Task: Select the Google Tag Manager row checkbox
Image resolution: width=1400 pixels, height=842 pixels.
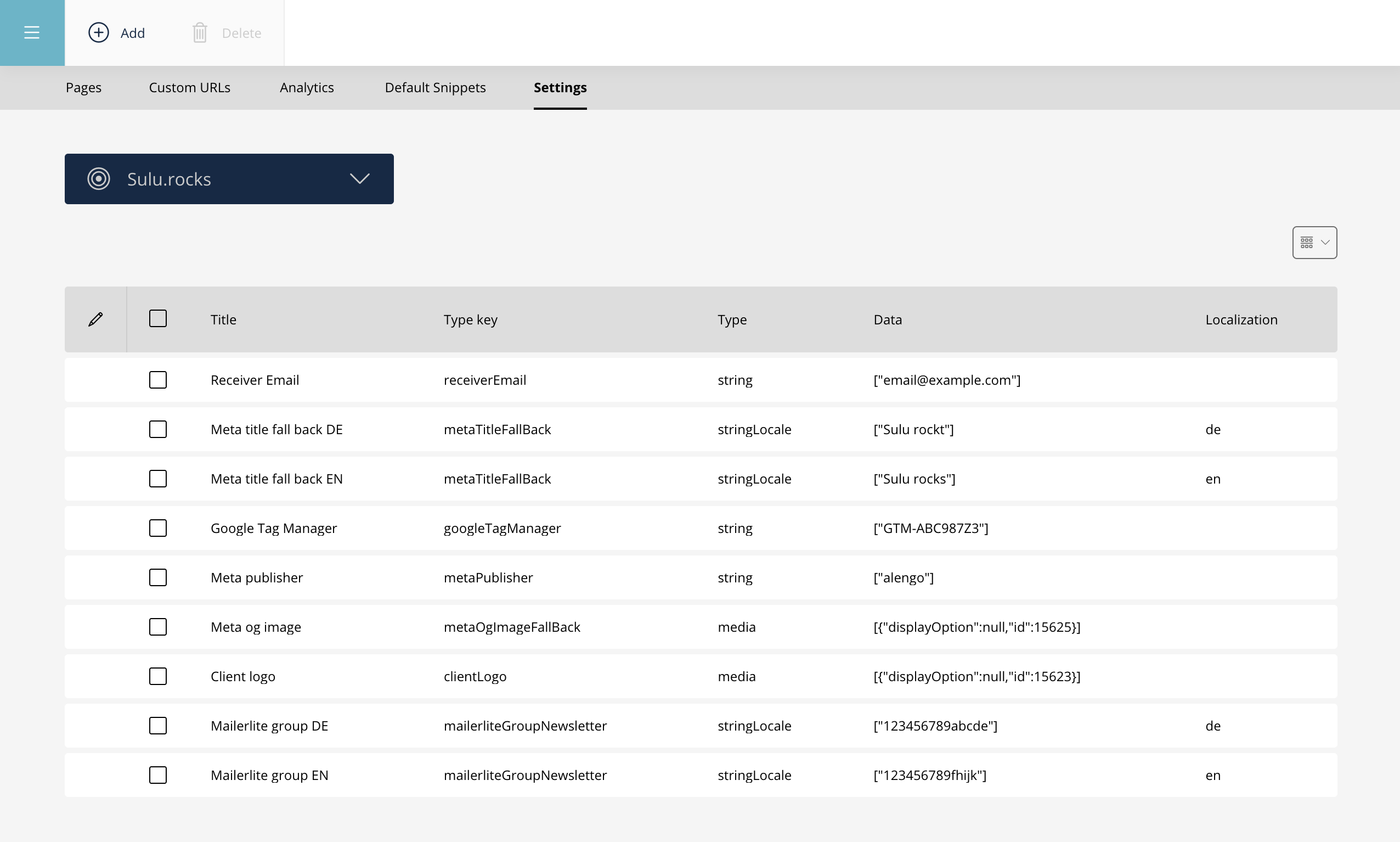Action: point(157,528)
